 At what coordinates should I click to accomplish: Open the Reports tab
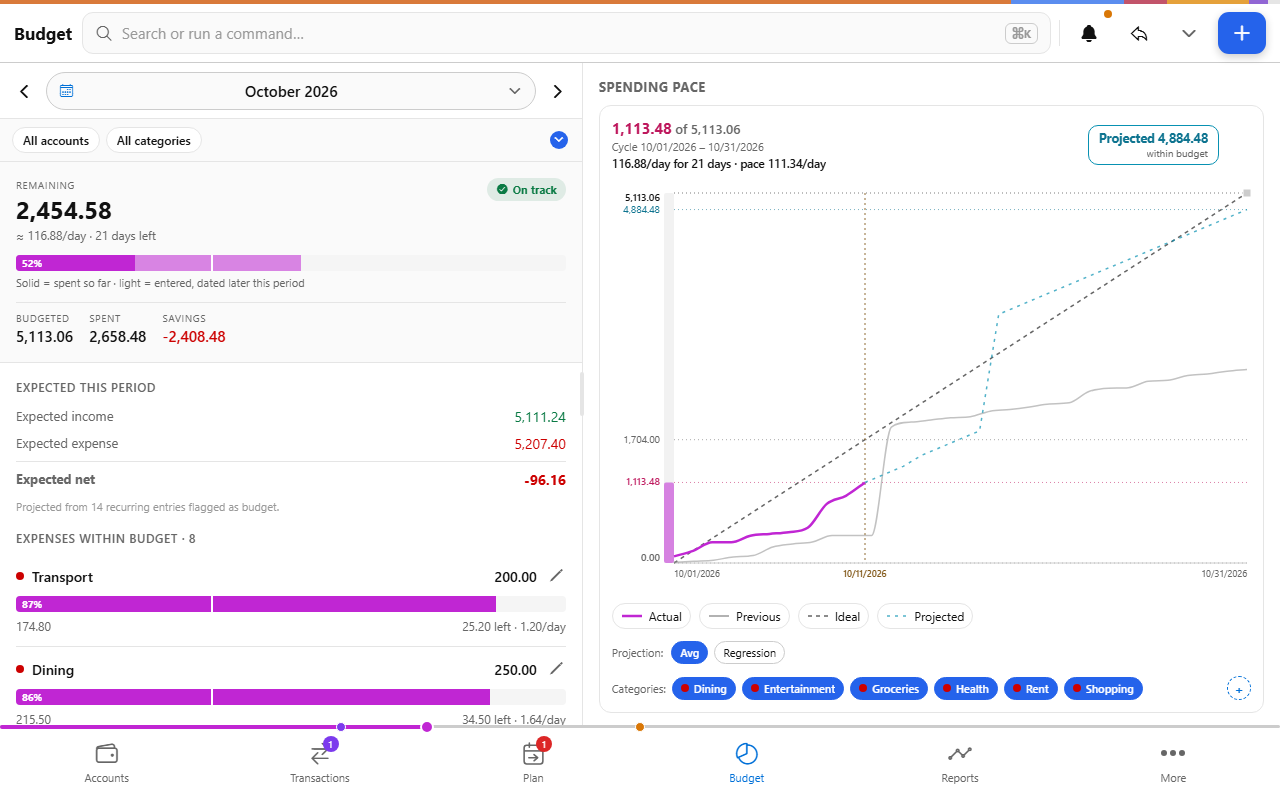[960, 762]
